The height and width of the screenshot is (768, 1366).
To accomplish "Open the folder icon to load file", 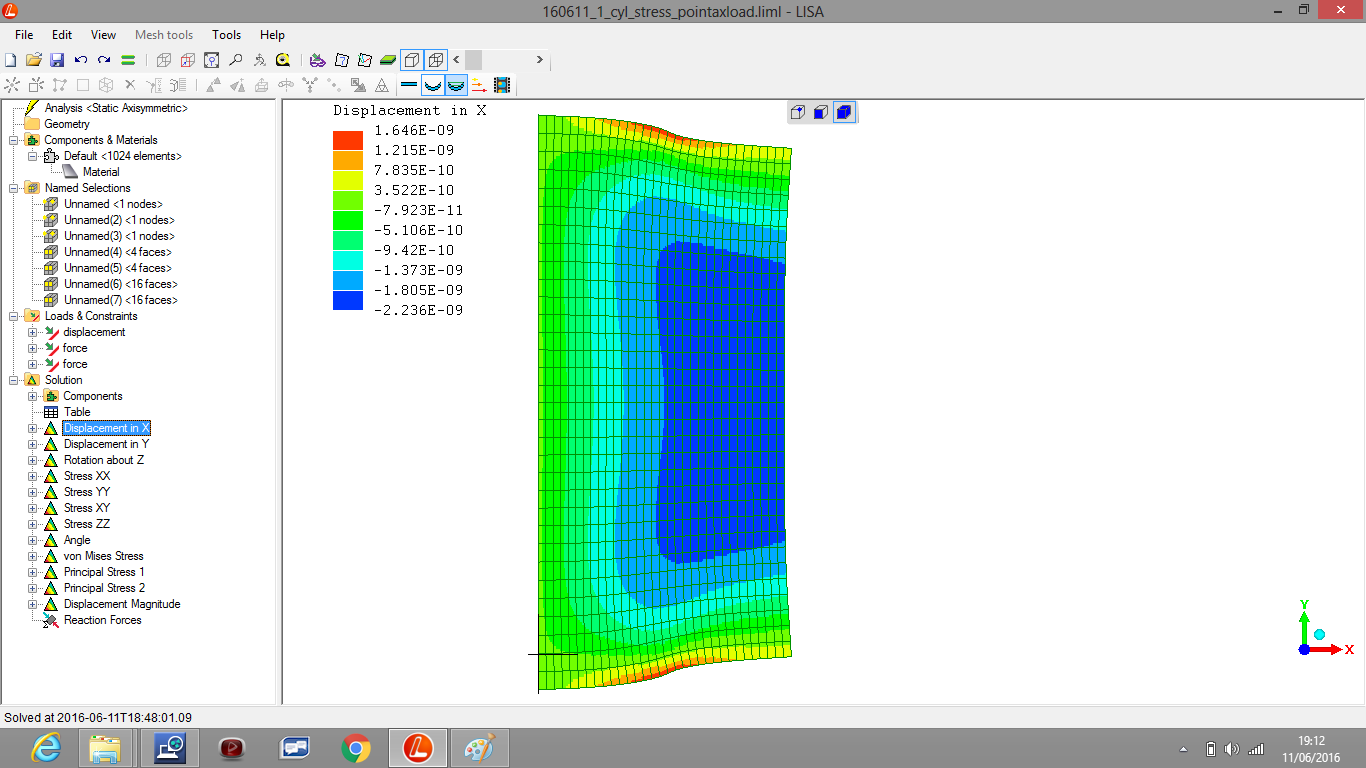I will click(x=34, y=60).
